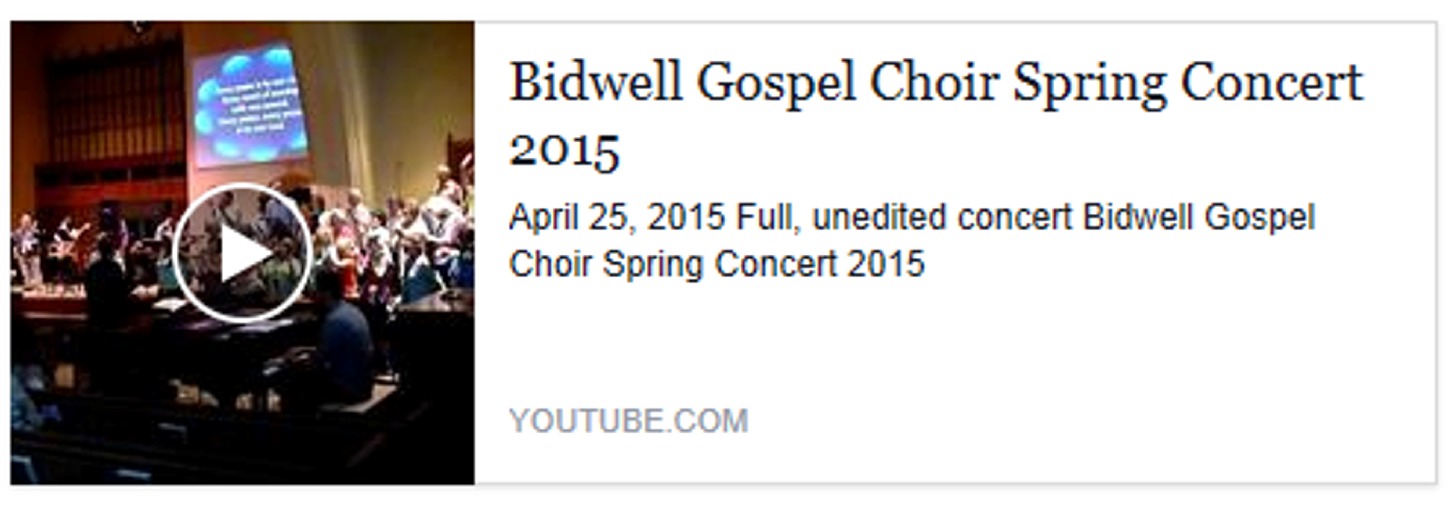Click the "2015" on the title's second line

tap(564, 150)
